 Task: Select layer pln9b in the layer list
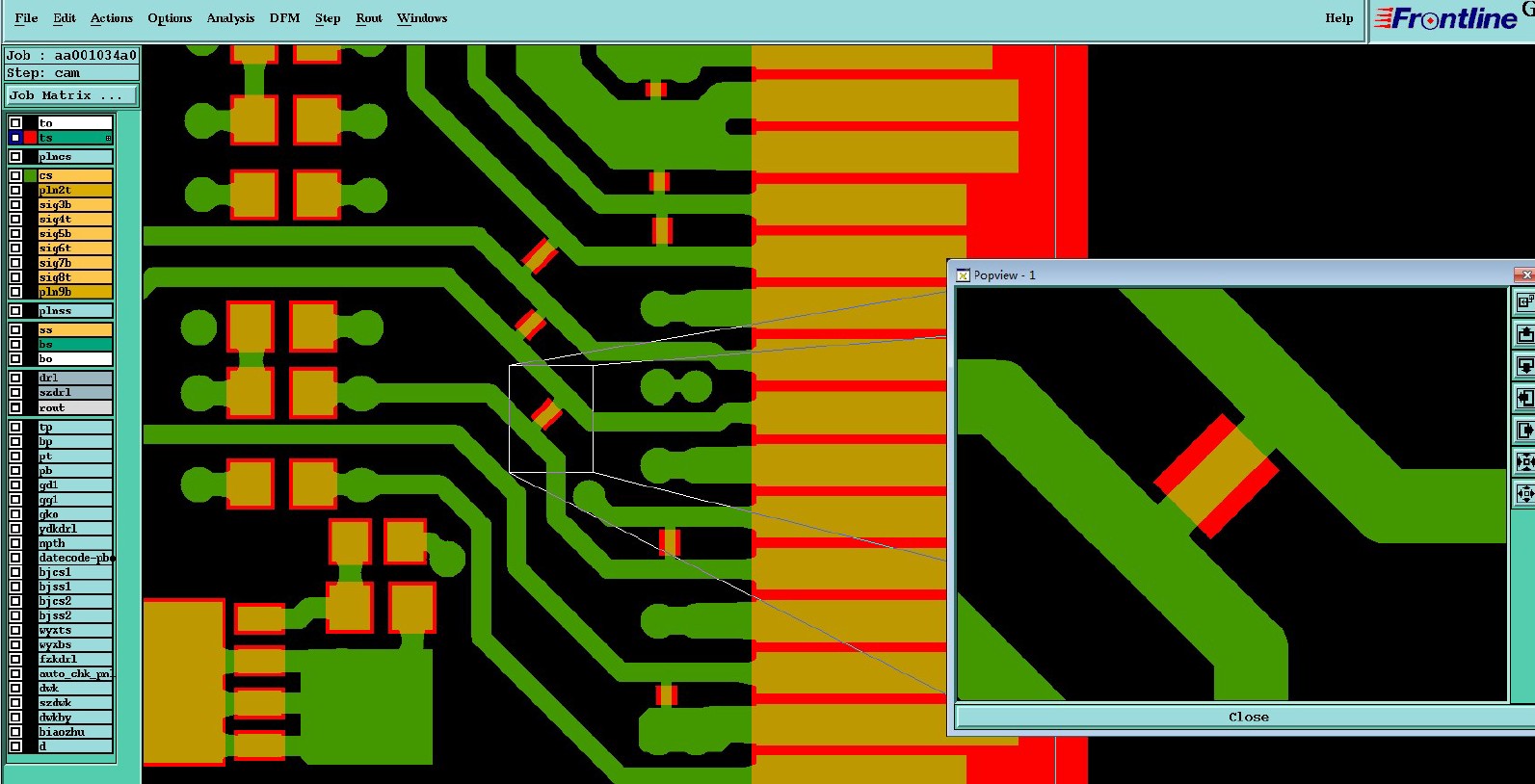coord(75,291)
